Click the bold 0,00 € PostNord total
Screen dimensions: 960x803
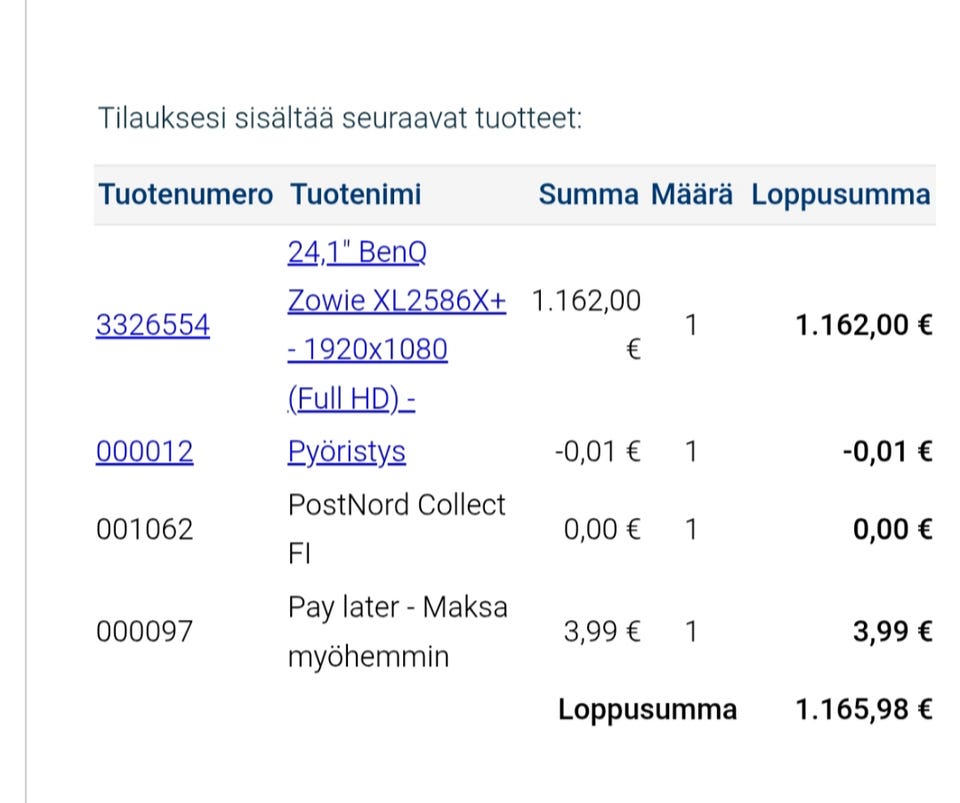pos(892,529)
